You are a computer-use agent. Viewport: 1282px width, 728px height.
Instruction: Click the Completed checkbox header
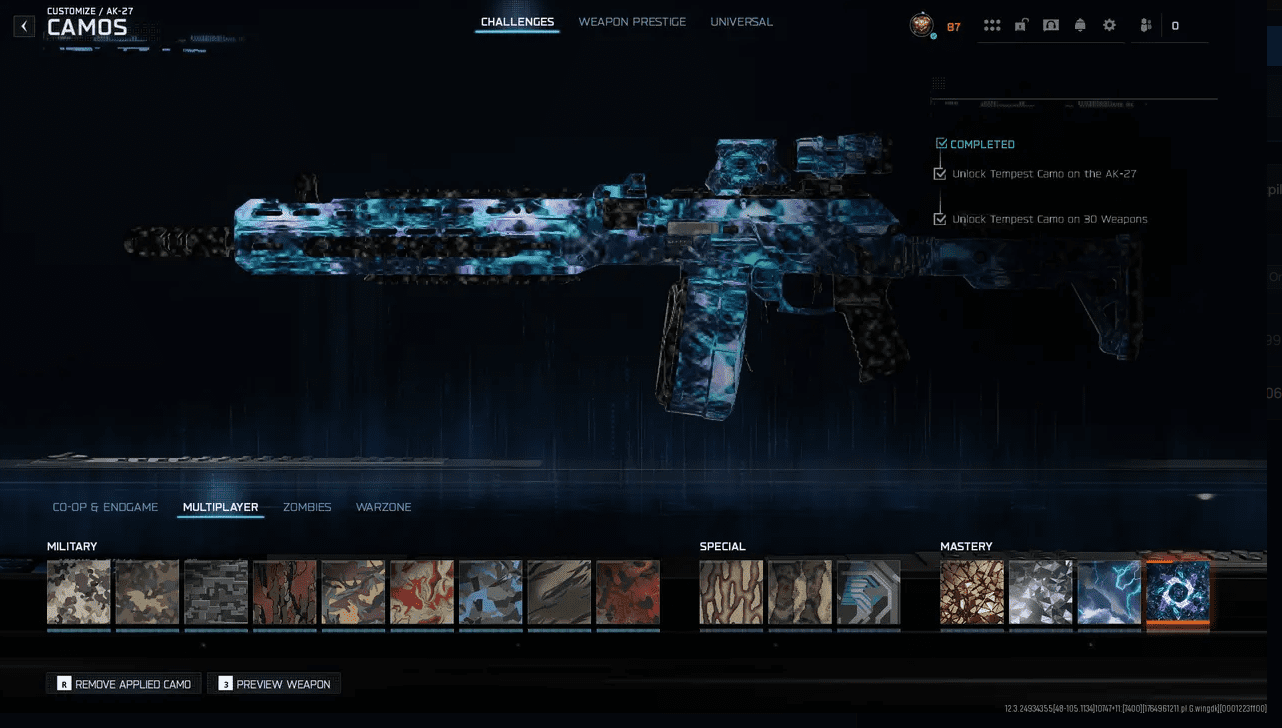(x=941, y=144)
